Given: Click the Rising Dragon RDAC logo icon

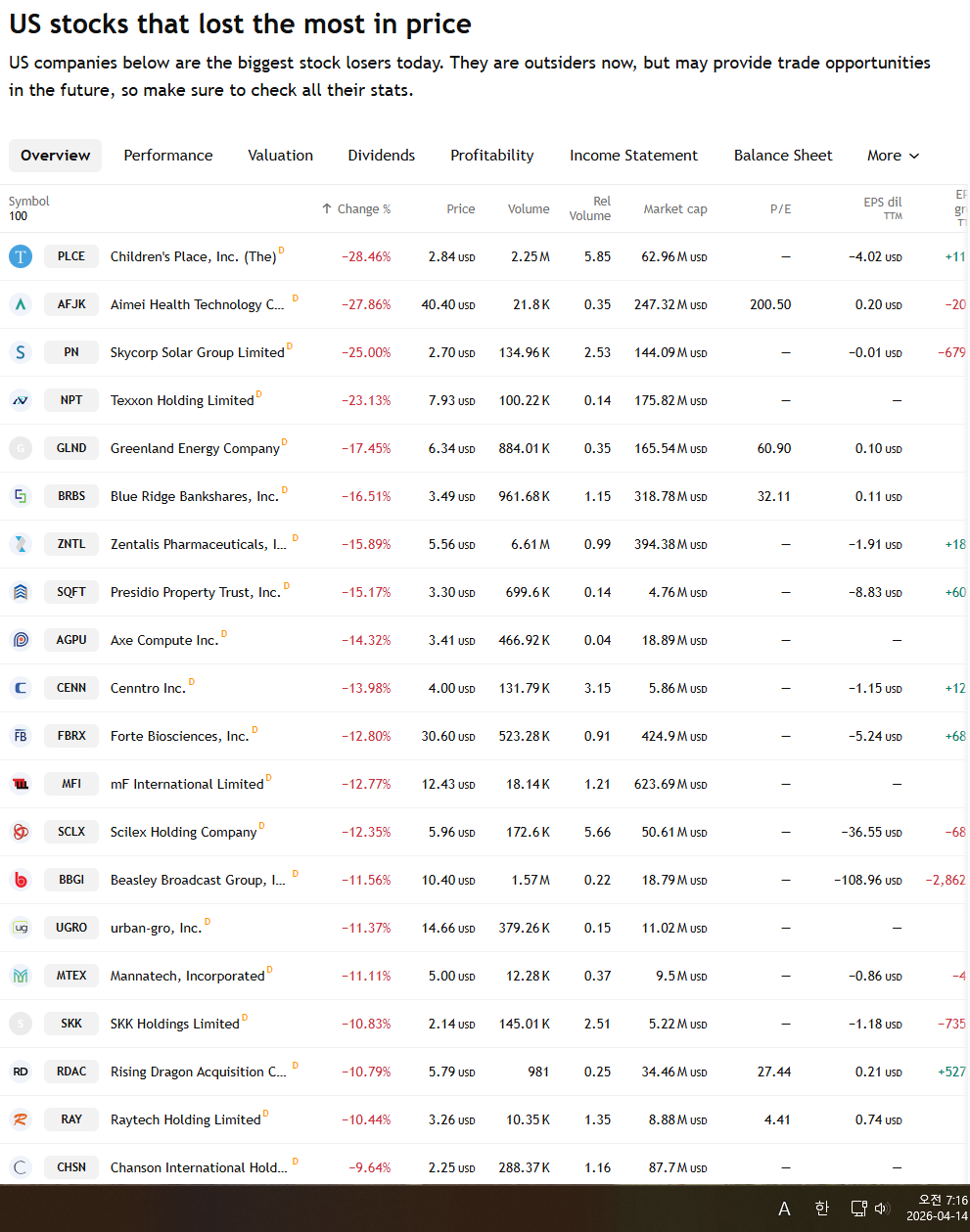Looking at the screenshot, I should tap(21, 1072).
